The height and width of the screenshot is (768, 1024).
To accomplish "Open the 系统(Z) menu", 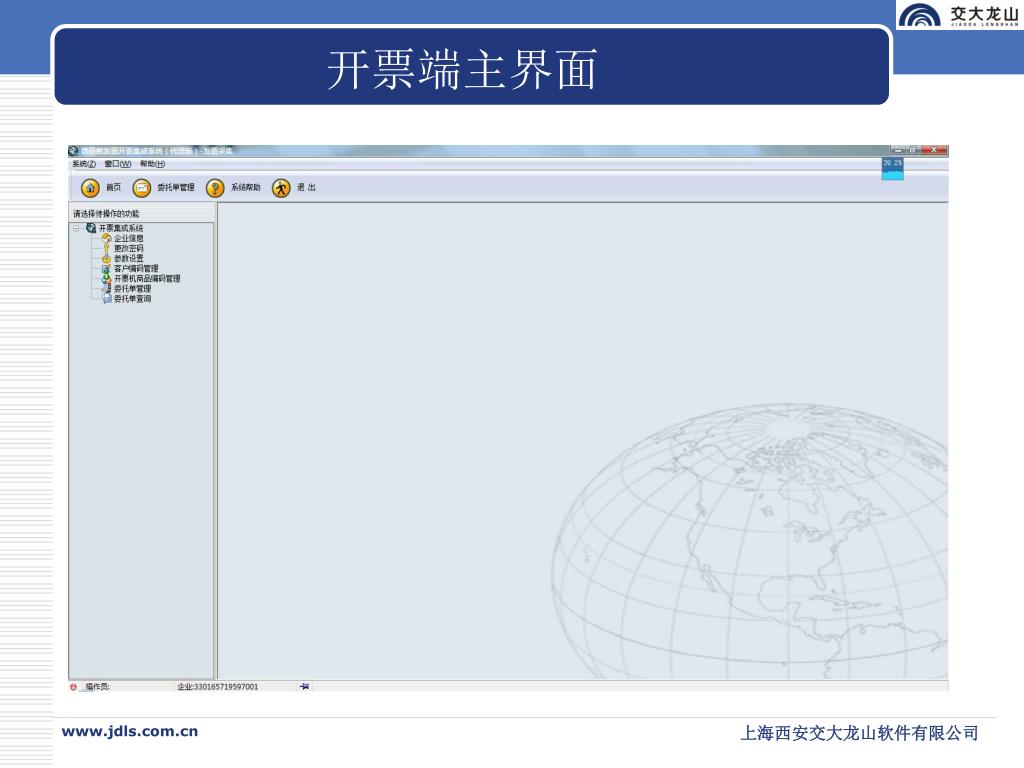I will [x=84, y=164].
